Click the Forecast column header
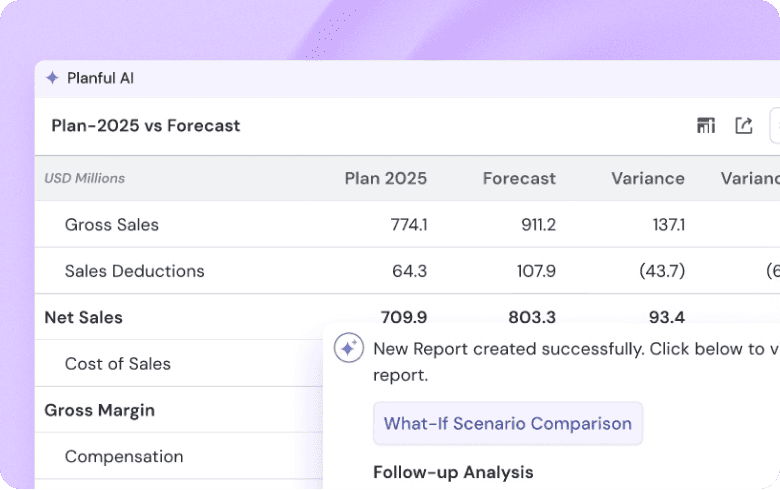This screenshot has height=490, width=780. 519,178
